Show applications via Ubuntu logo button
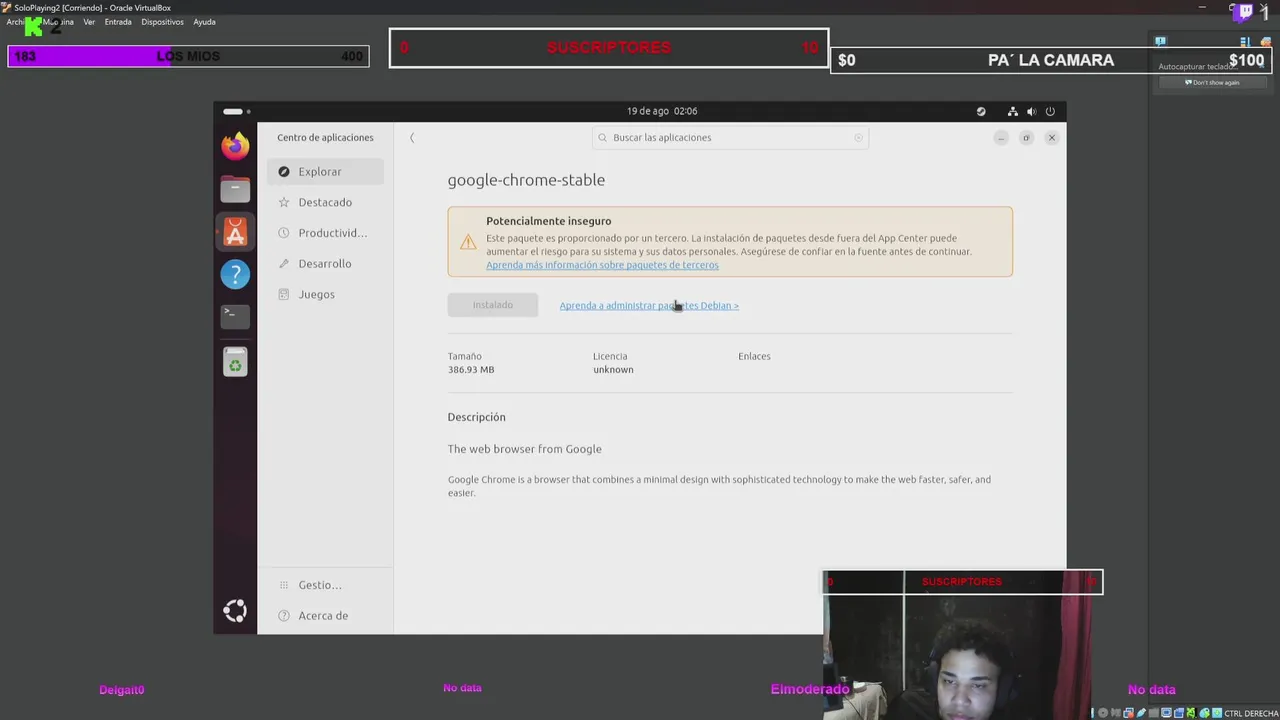Viewport: 1280px width, 720px height. pyautogui.click(x=235, y=611)
